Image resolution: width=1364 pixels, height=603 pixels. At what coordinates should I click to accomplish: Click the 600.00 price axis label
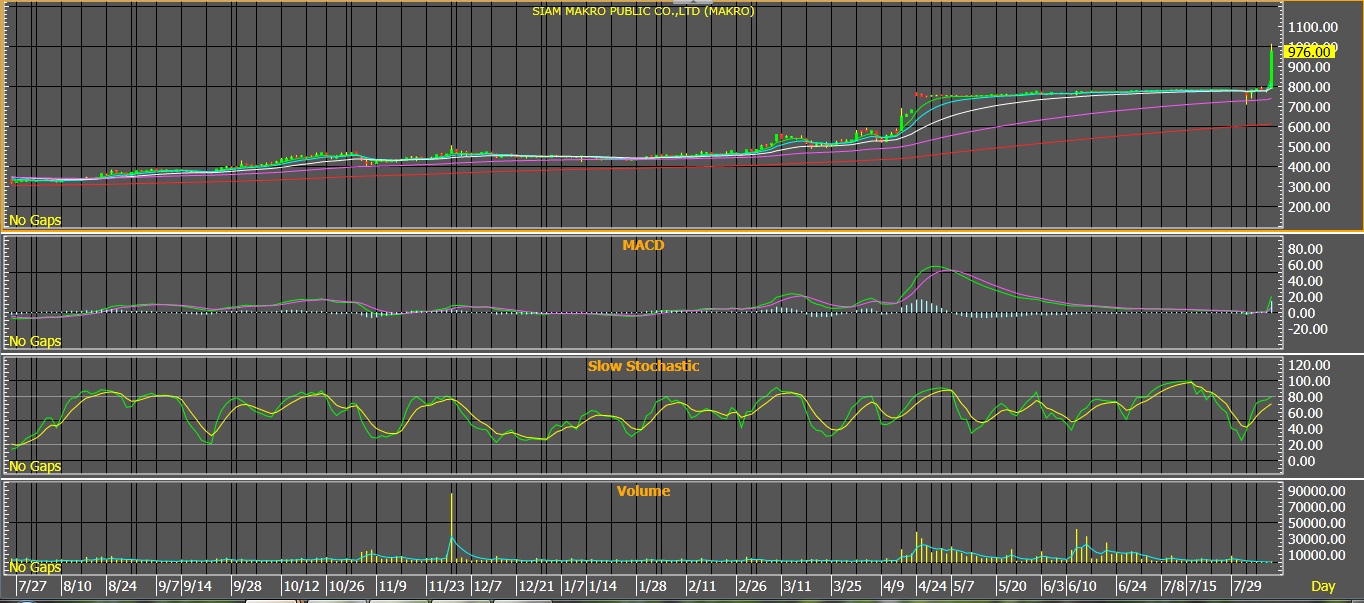pyautogui.click(x=1311, y=127)
